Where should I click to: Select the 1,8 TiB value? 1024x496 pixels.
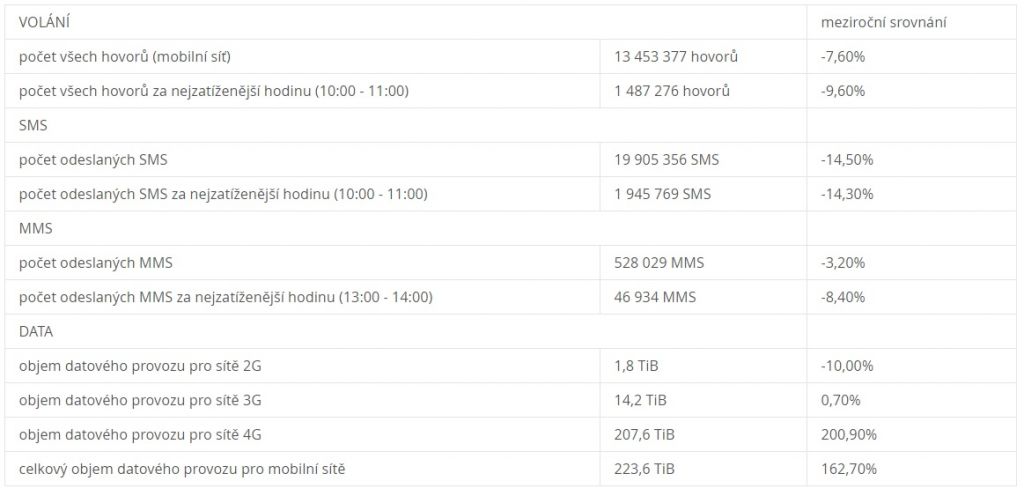[x=637, y=366]
